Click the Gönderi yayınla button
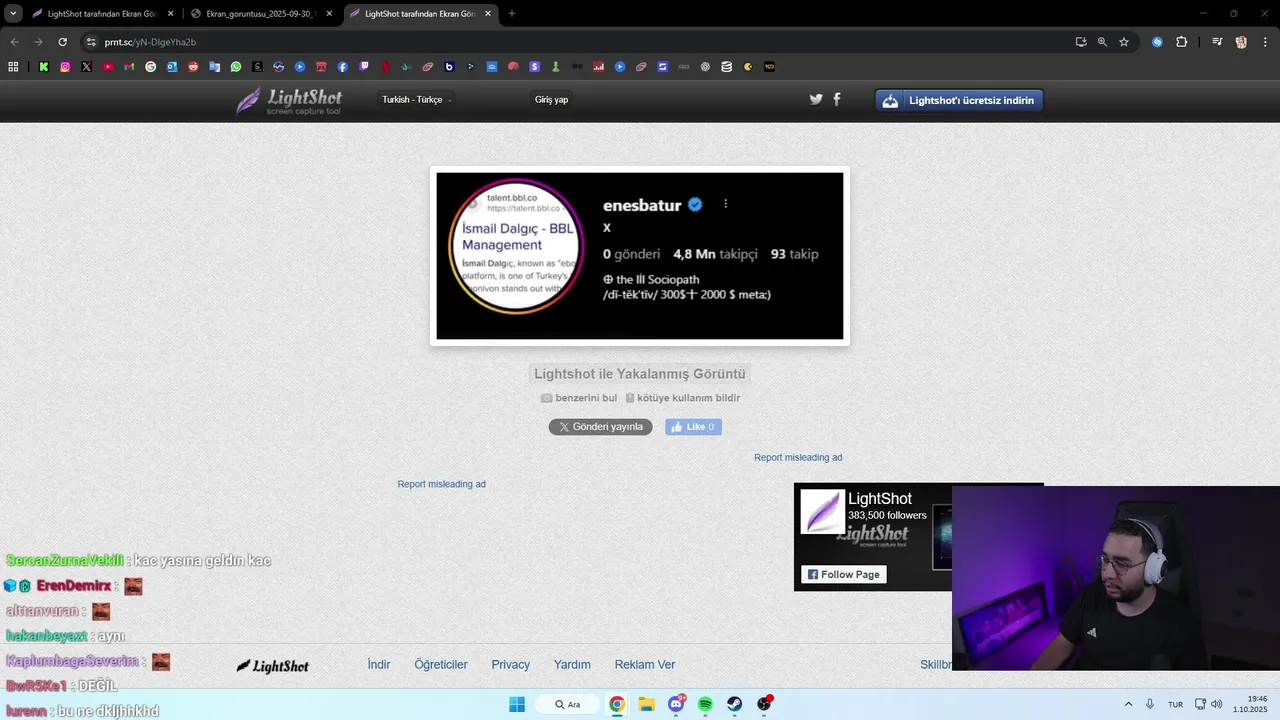 click(x=600, y=427)
